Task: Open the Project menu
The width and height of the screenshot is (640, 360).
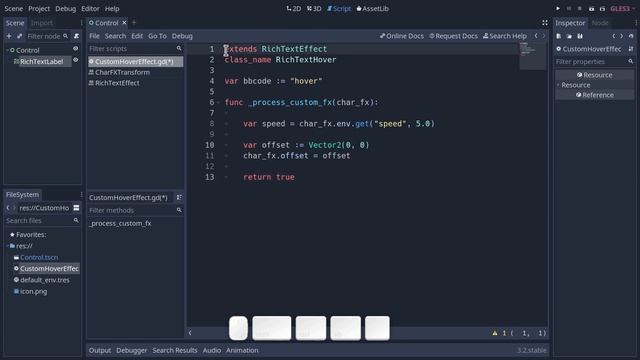Action: [x=39, y=9]
